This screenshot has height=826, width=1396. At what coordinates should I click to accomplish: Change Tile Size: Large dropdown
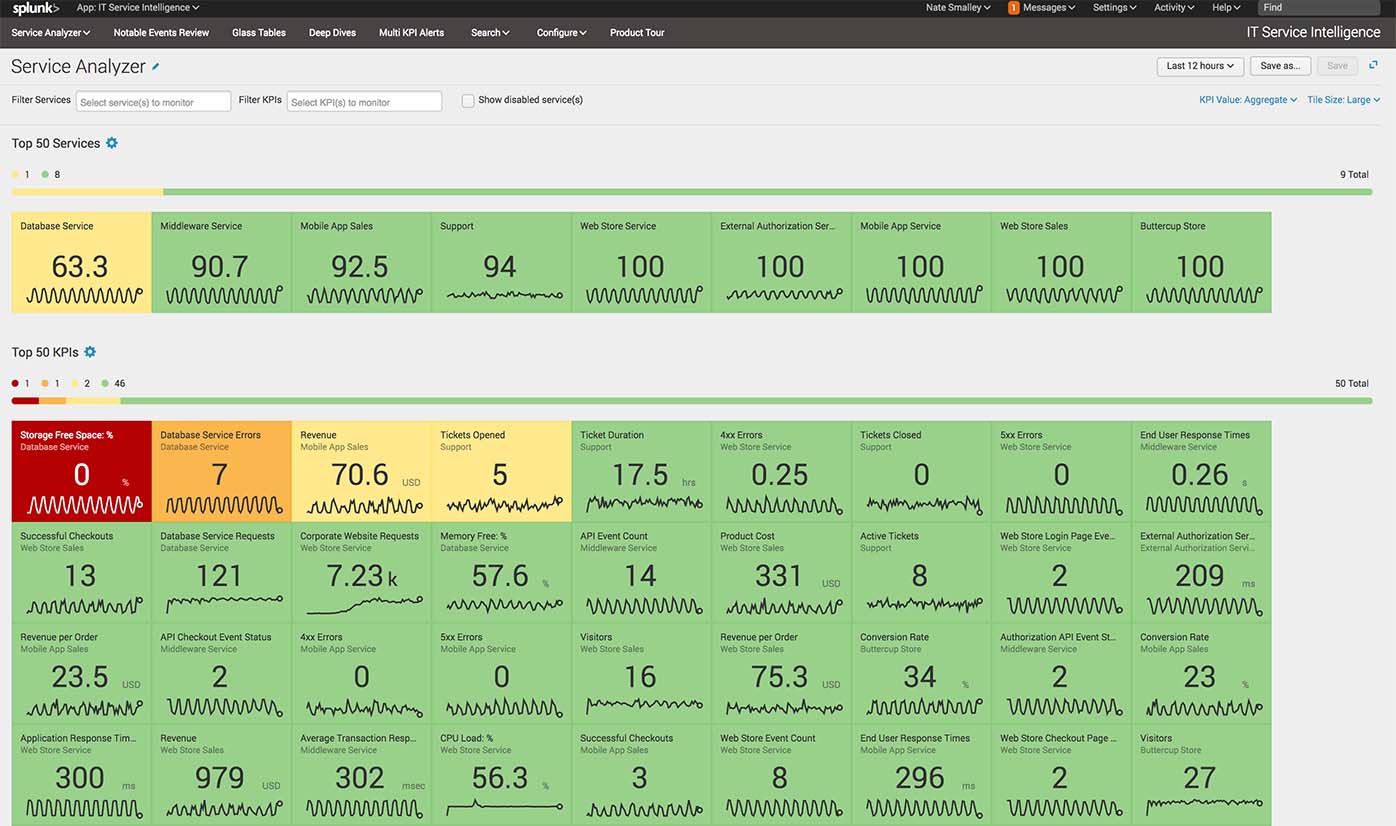coord(1343,100)
